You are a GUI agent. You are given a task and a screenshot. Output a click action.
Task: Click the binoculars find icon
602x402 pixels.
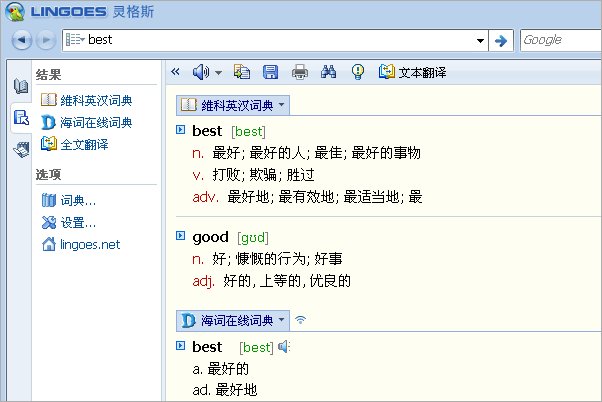tap(329, 72)
